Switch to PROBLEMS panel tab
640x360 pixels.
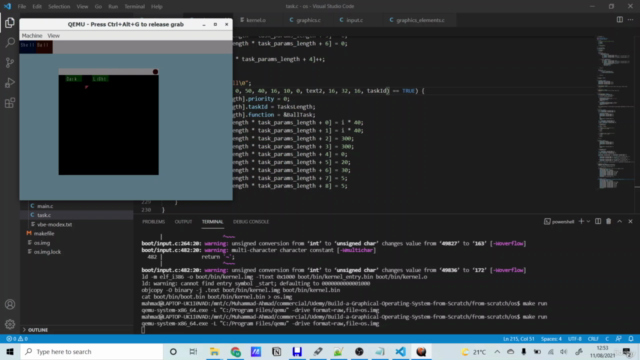pos(153,222)
